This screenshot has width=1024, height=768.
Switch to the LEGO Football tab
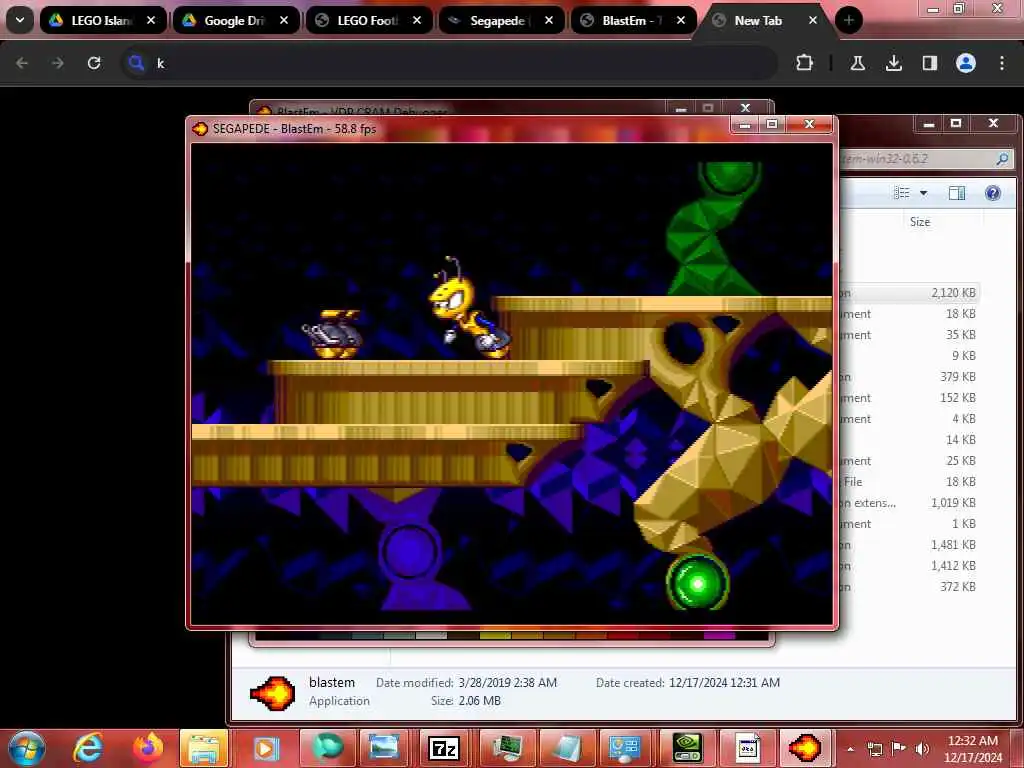coord(368,20)
